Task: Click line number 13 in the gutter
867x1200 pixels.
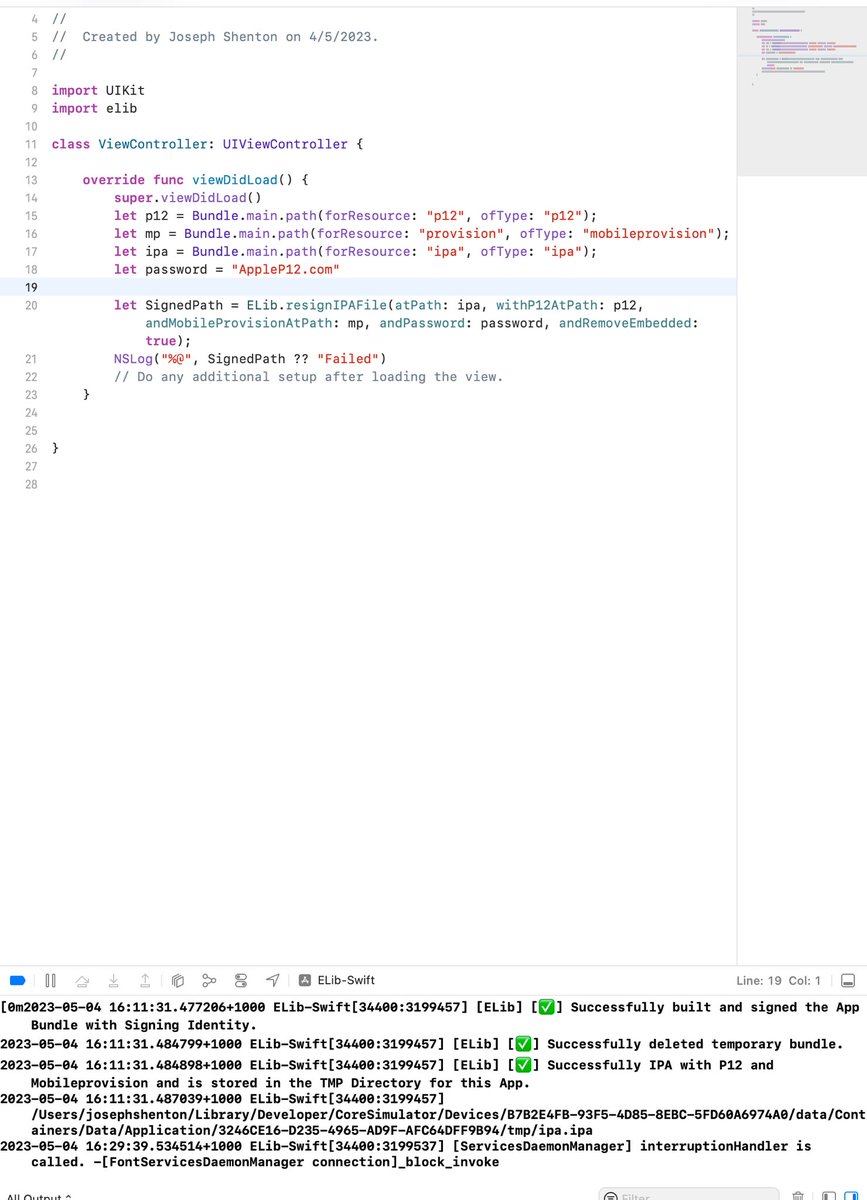Action: click(x=31, y=180)
